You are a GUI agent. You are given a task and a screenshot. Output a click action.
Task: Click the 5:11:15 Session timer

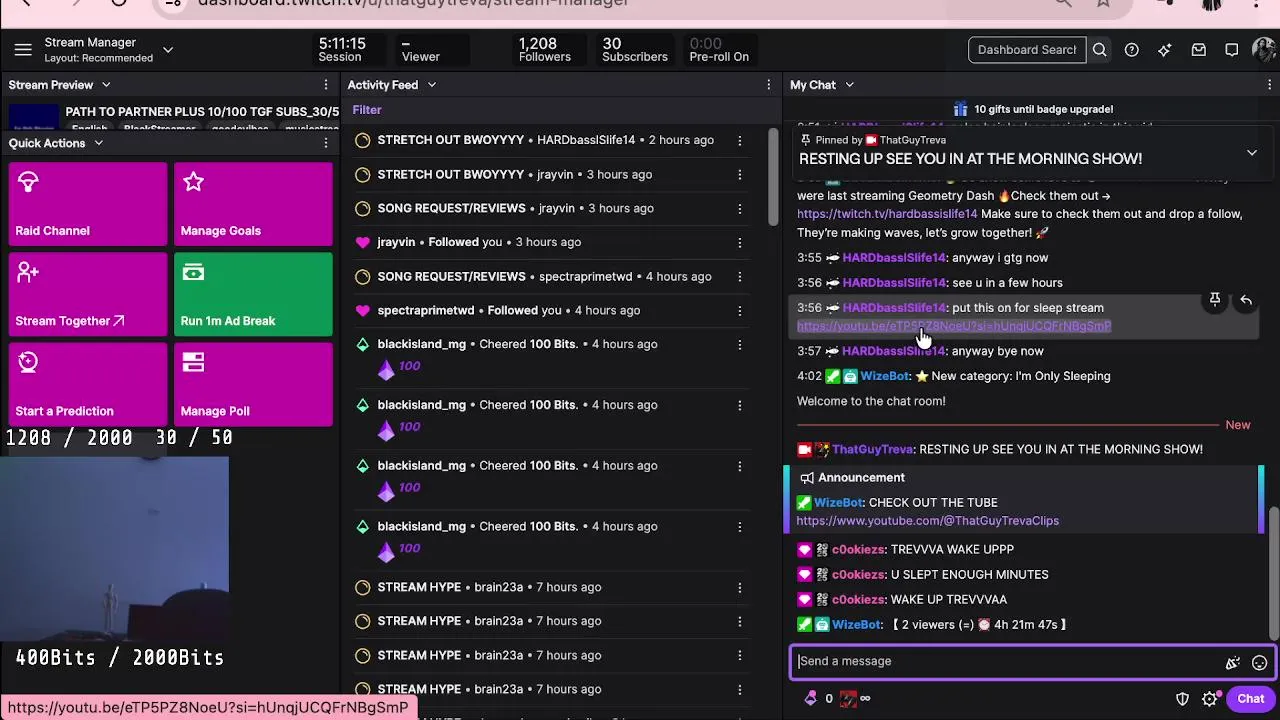(x=341, y=50)
